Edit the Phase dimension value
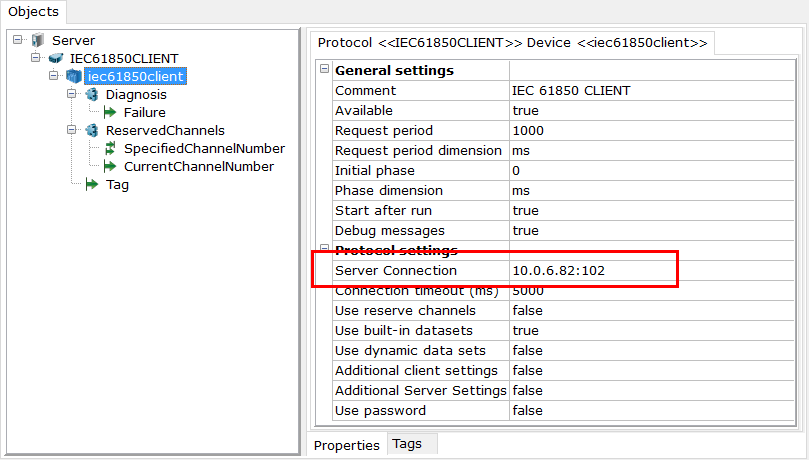 tap(652, 191)
